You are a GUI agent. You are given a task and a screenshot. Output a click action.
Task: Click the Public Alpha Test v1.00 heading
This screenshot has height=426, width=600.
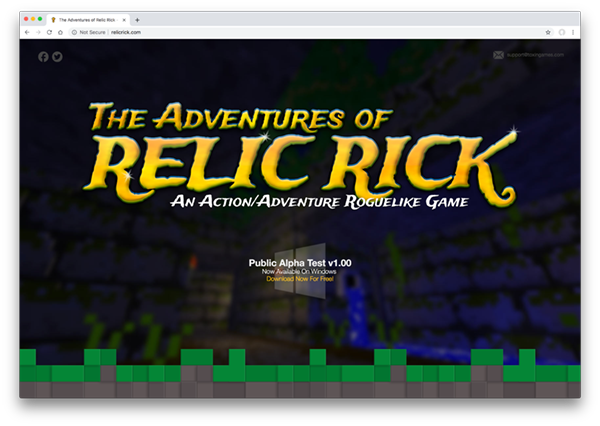[x=300, y=263]
